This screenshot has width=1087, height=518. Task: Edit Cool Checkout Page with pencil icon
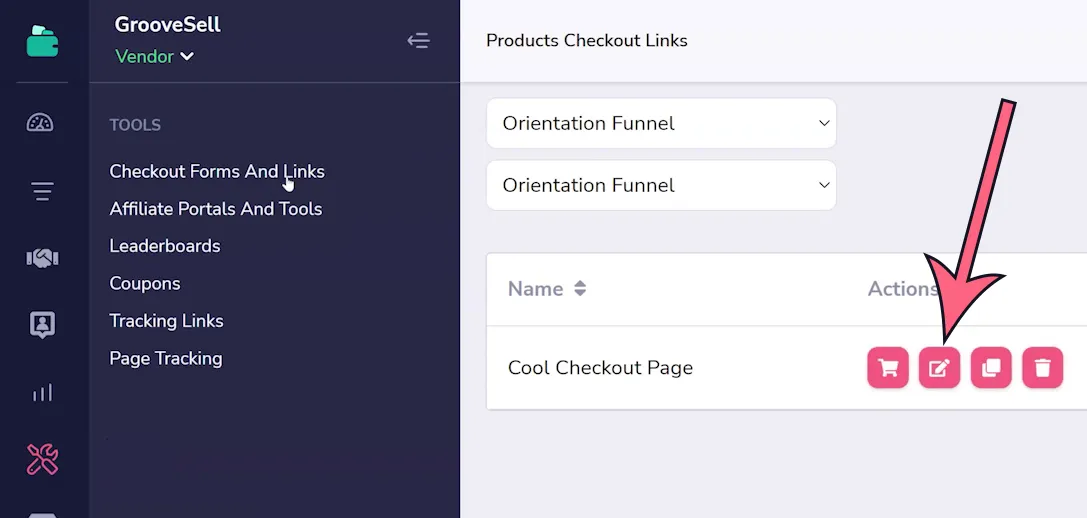(x=939, y=368)
